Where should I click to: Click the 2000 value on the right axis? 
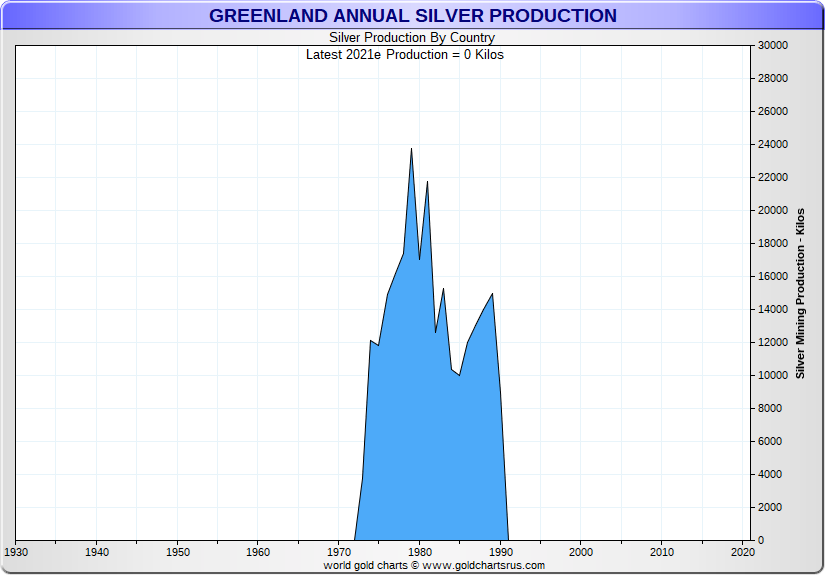click(771, 508)
